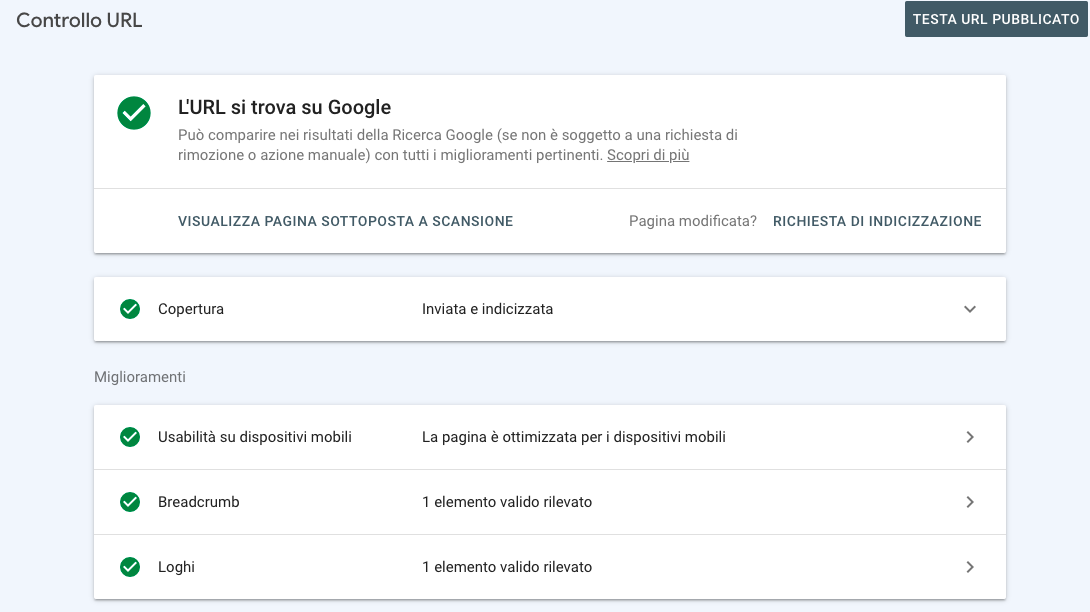Click the TESTA URL PUBBLICATO button
The width and height of the screenshot is (1090, 612).
point(995,19)
